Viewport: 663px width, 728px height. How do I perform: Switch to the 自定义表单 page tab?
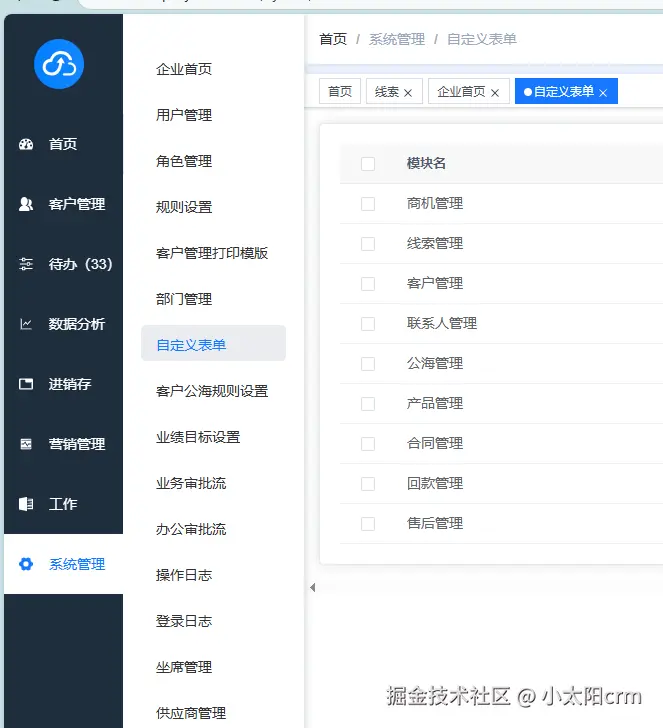click(x=564, y=91)
